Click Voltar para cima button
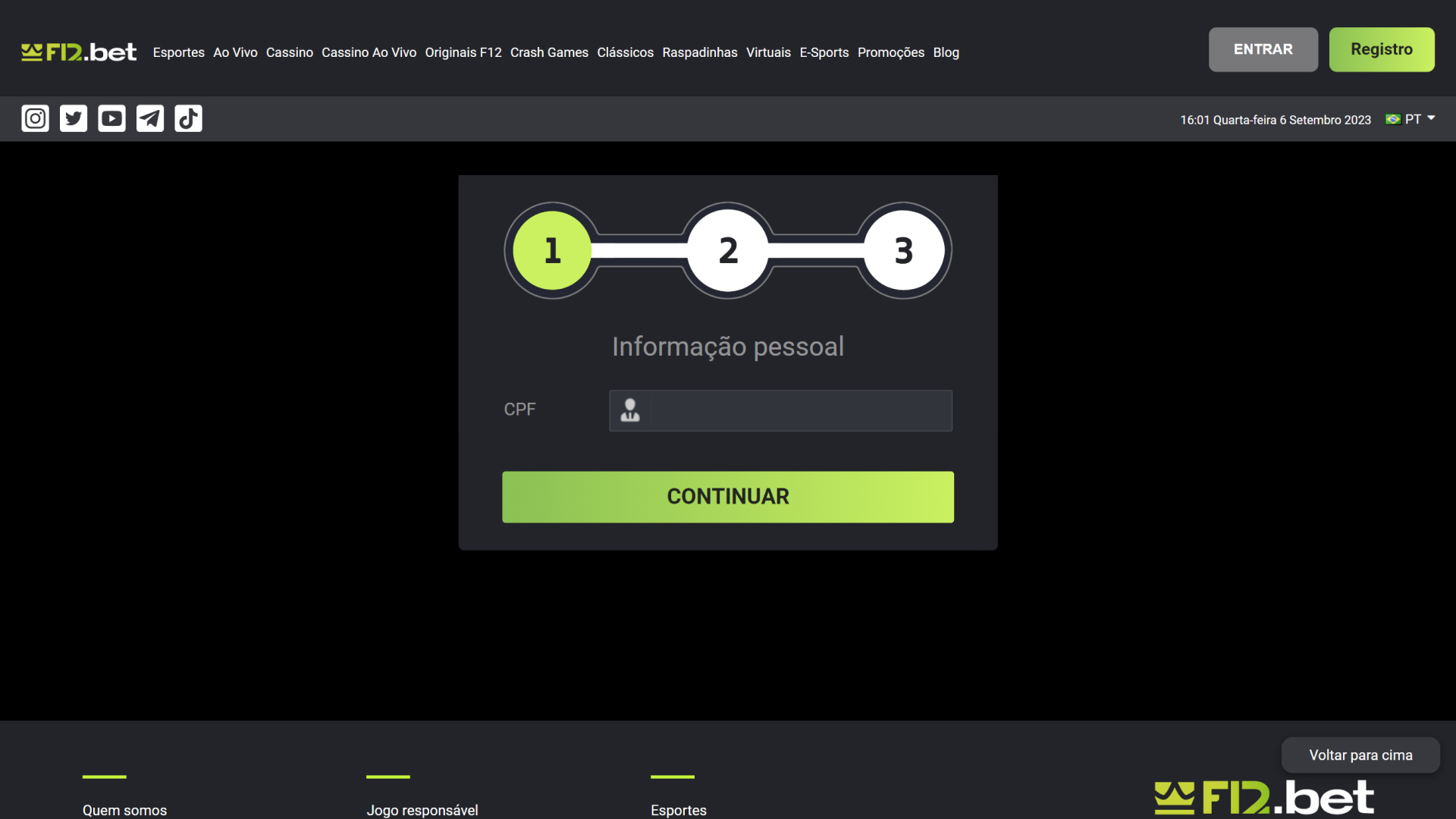Image resolution: width=1456 pixels, height=819 pixels. [x=1360, y=755]
